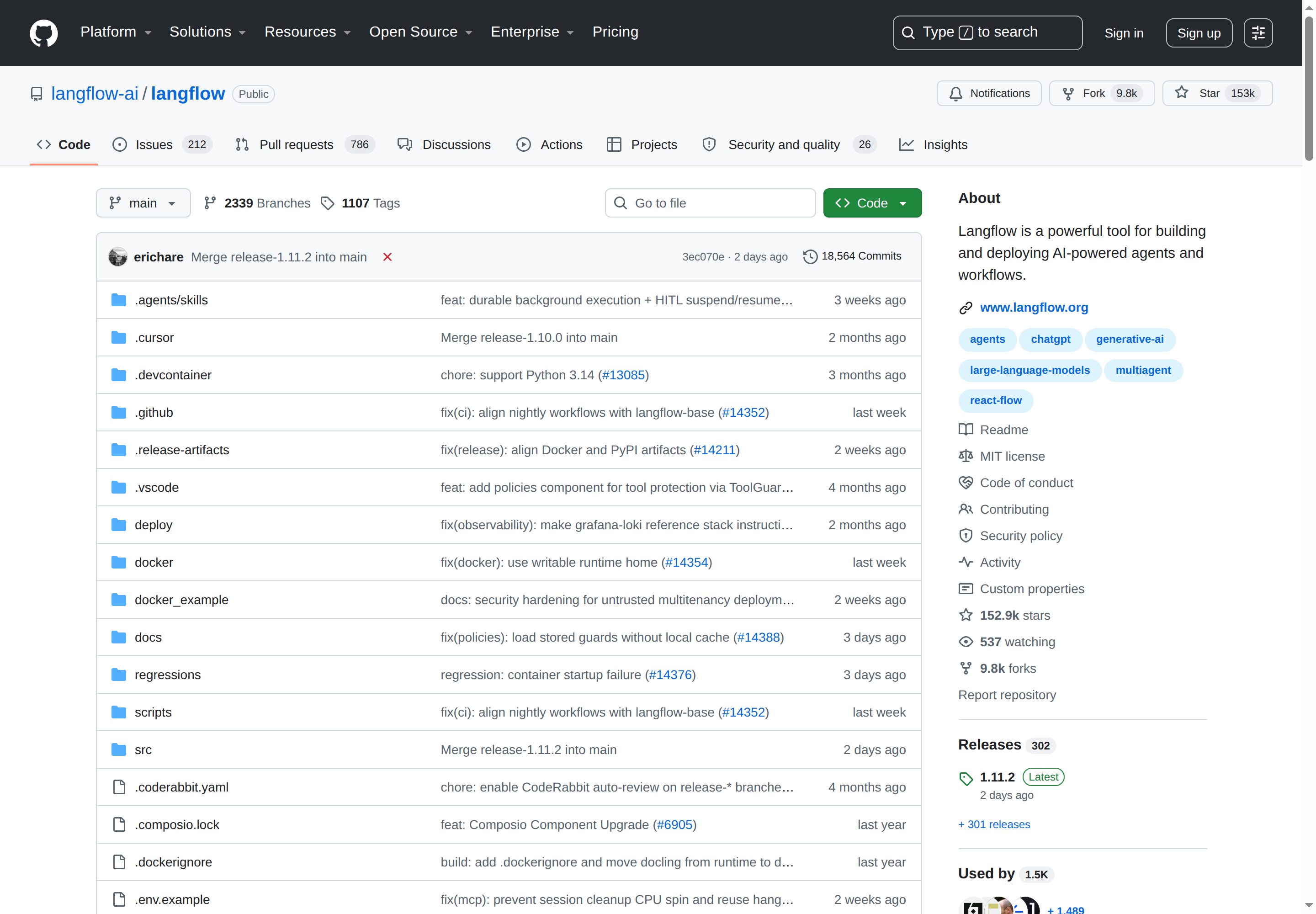Click the Tags tag icon

[327, 203]
